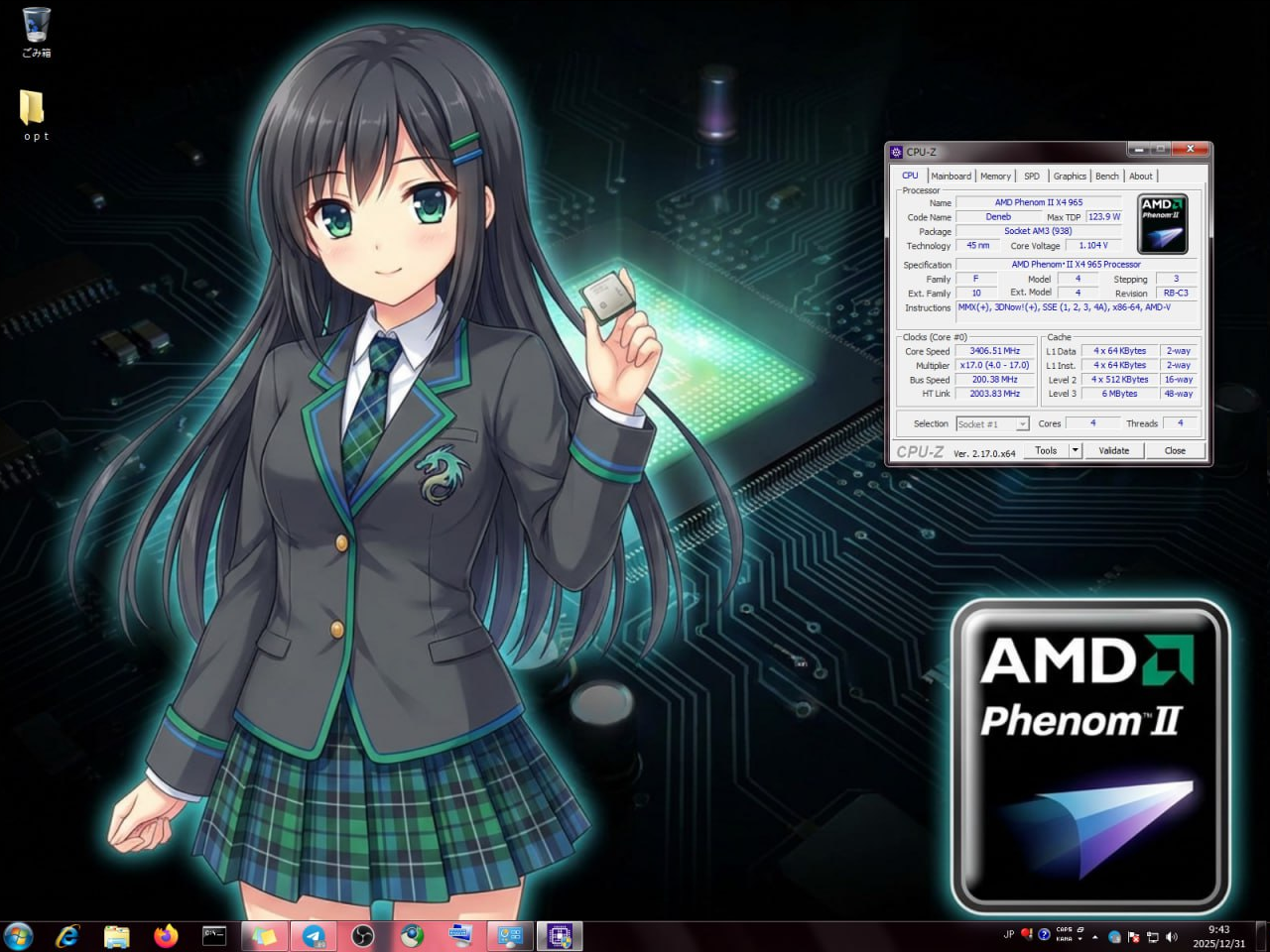Image resolution: width=1270 pixels, height=952 pixels.
Task: Click the '45 nm' technology value
Action: point(978,246)
